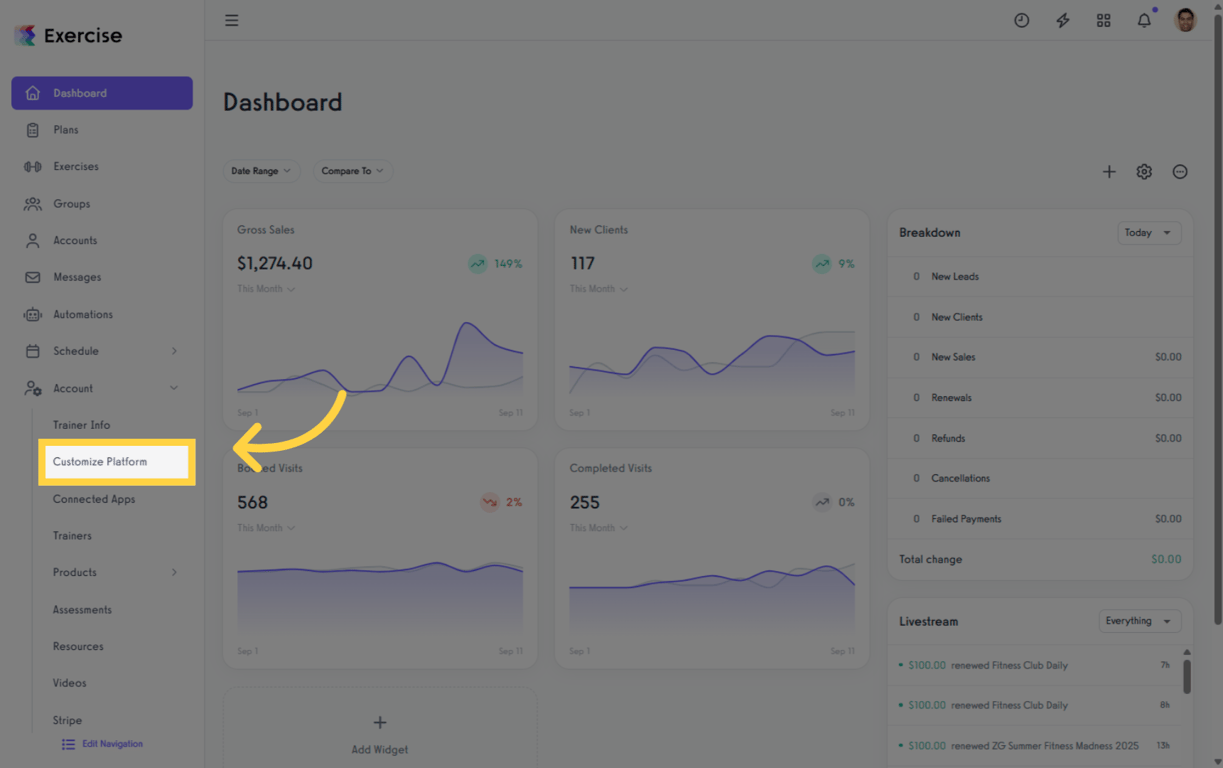Click the Groups icon in the sidebar
The height and width of the screenshot is (768, 1223).
click(33, 203)
